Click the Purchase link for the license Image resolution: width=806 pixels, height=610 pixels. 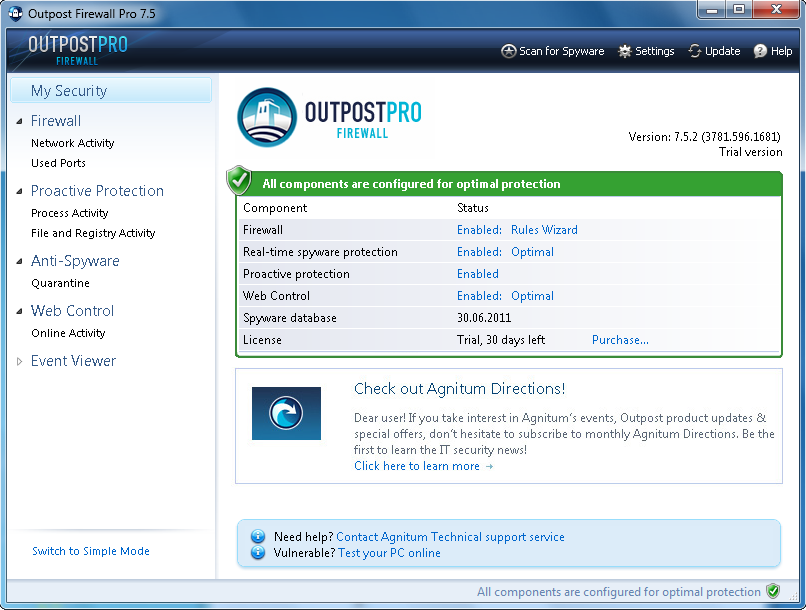pyautogui.click(x=620, y=339)
